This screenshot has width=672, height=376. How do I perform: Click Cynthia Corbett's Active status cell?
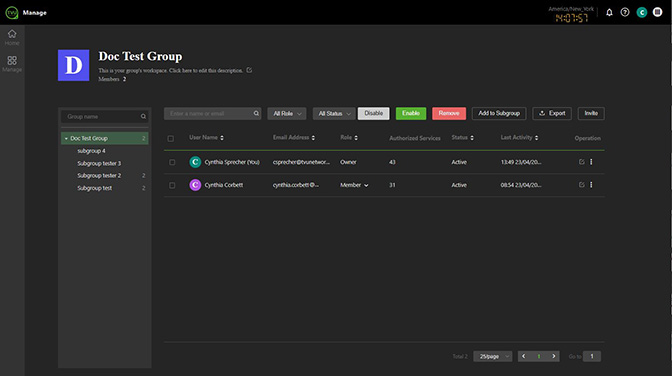click(x=459, y=185)
